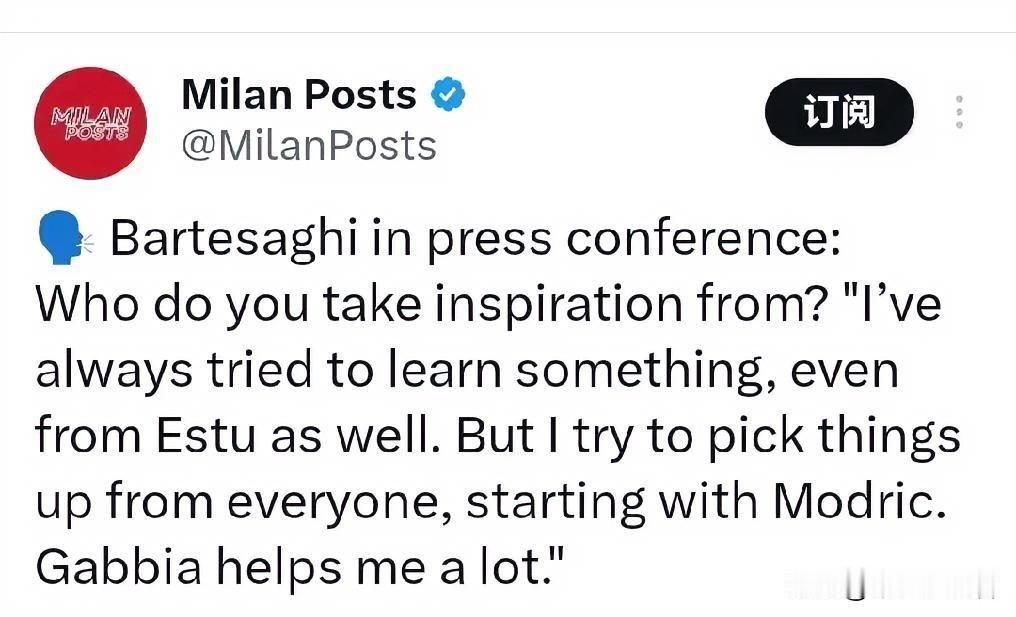Open the three-dot more options menu

tap(959, 111)
